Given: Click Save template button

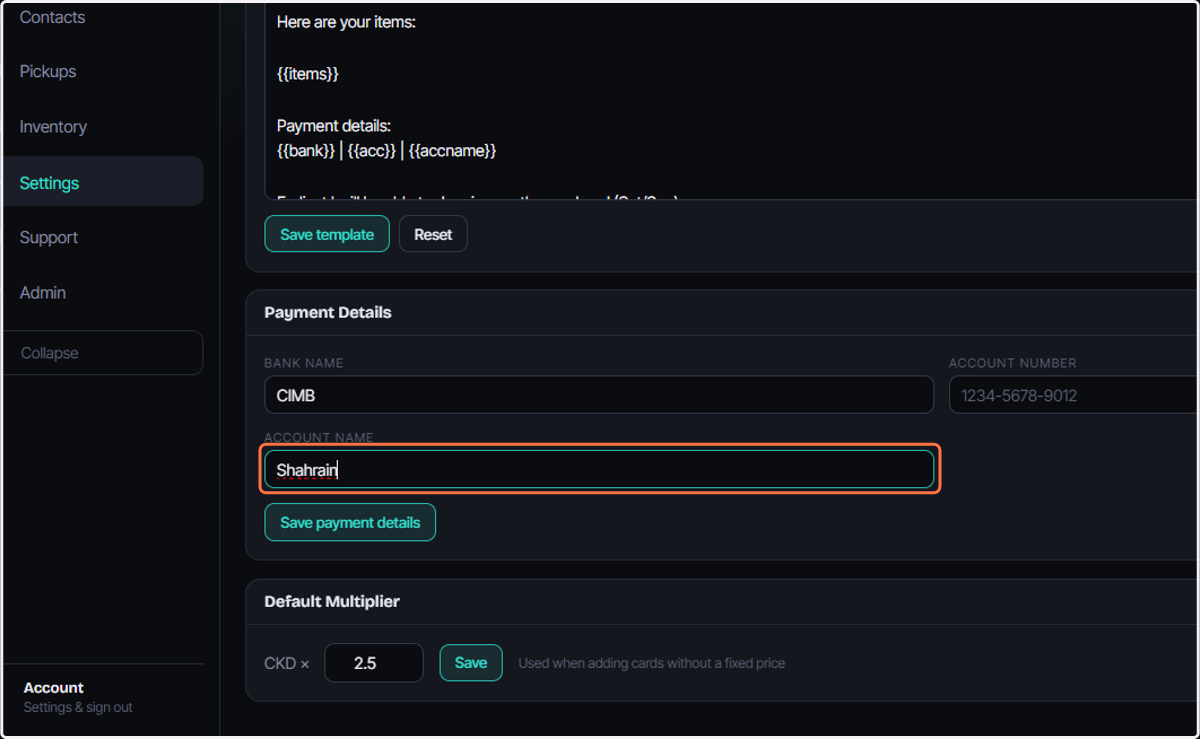Looking at the screenshot, I should coord(327,234).
